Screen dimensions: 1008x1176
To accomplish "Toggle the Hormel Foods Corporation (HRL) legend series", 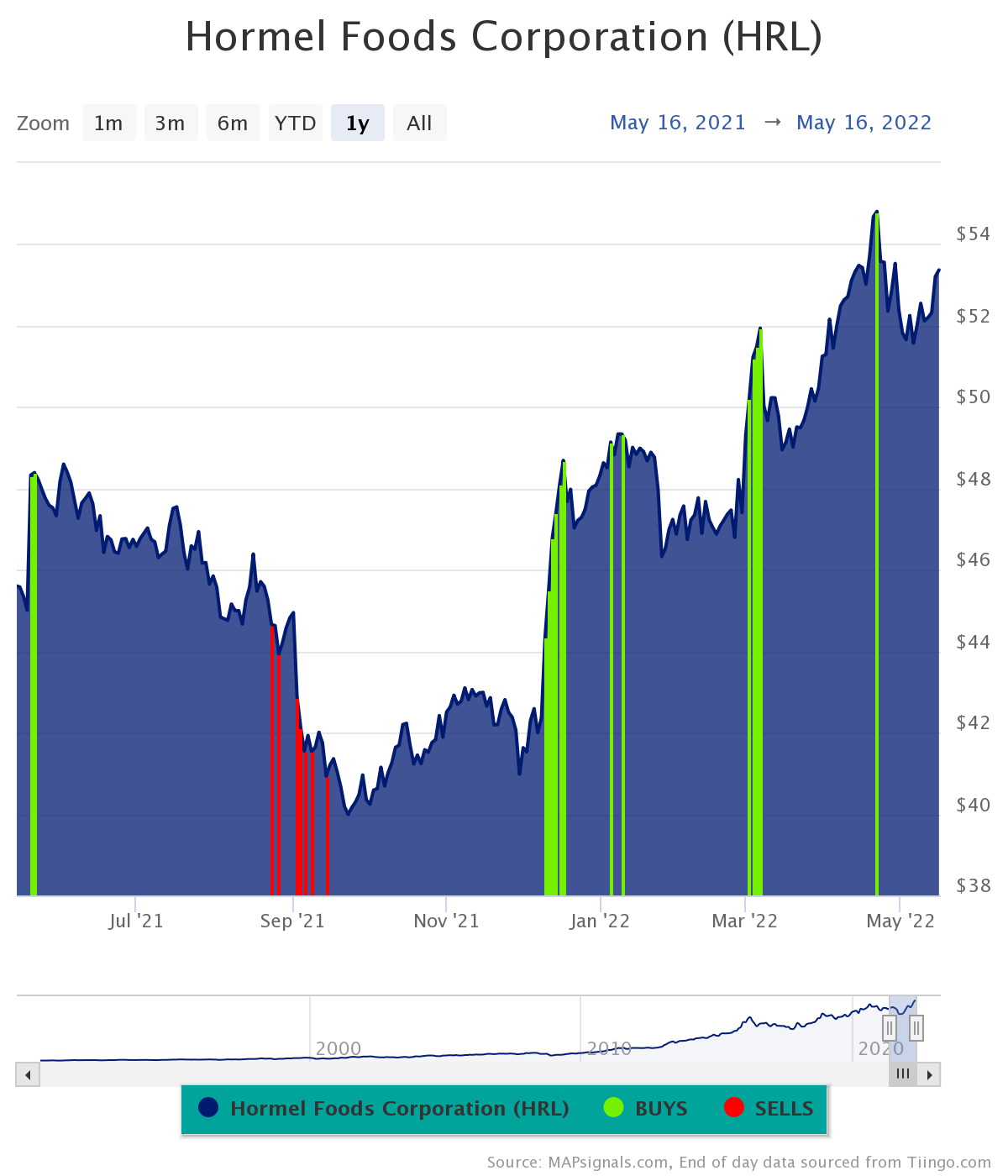I will tap(385, 1109).
